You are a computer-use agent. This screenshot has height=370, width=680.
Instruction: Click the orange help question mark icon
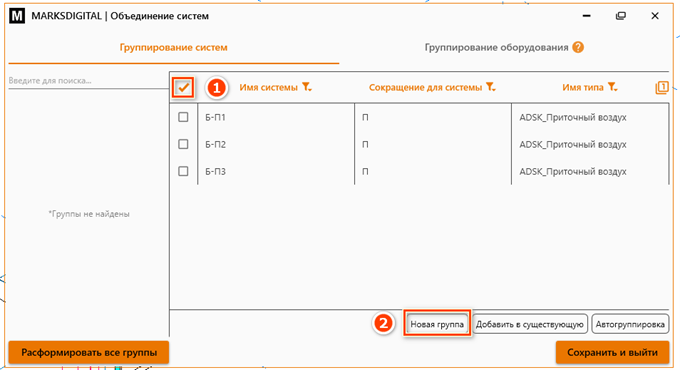[578, 47]
